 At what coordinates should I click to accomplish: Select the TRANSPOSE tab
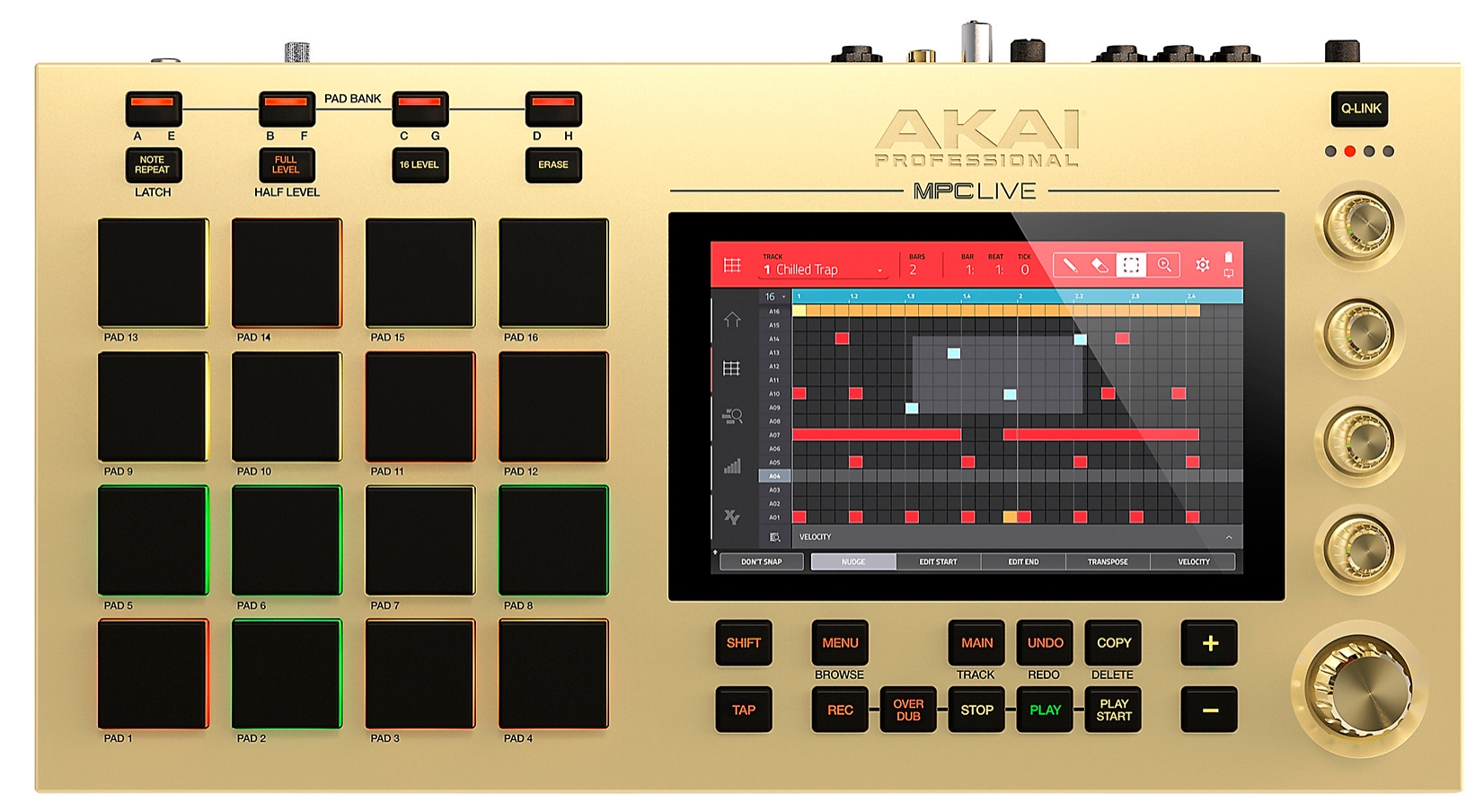tap(1108, 561)
